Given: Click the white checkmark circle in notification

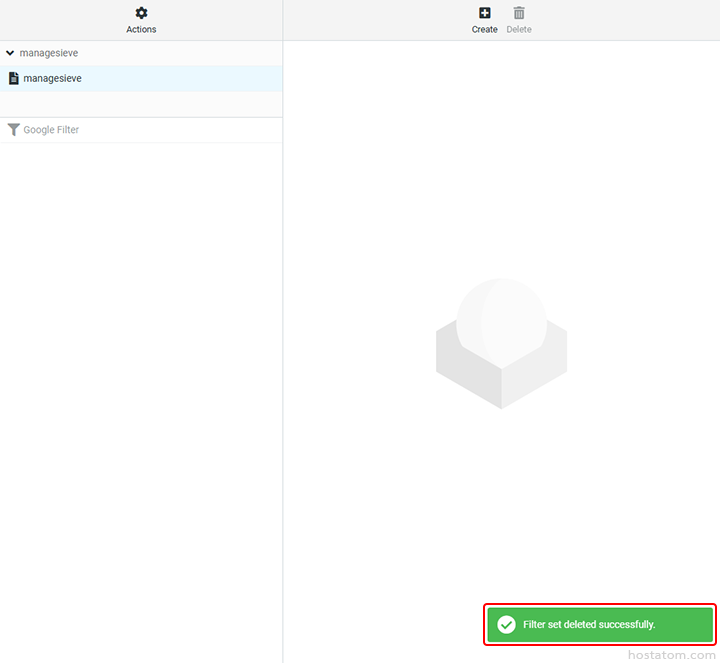Looking at the screenshot, I should (507, 625).
